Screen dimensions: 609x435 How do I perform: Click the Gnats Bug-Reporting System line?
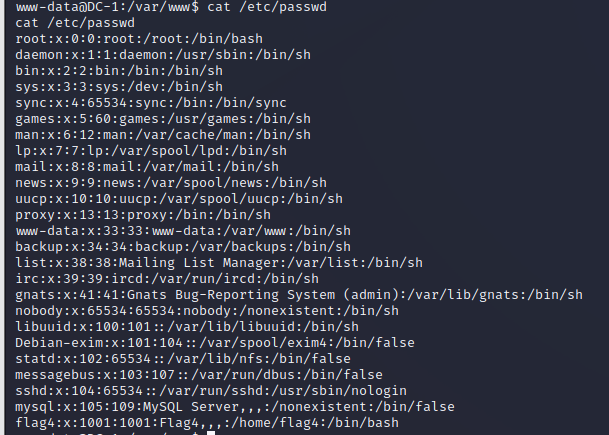(299, 293)
